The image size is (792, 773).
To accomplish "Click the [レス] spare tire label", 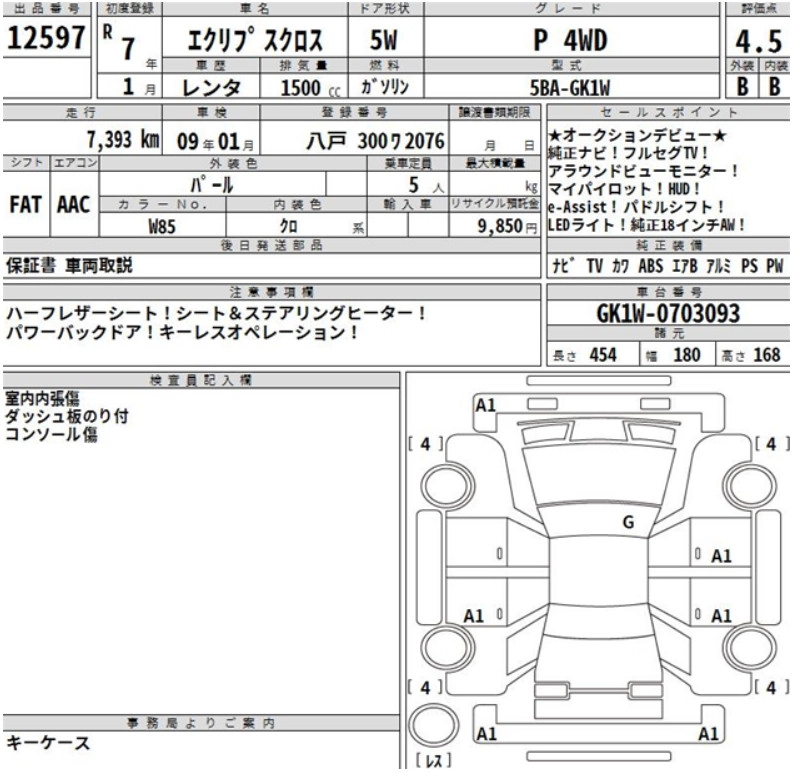I will pyautogui.click(x=431, y=761).
